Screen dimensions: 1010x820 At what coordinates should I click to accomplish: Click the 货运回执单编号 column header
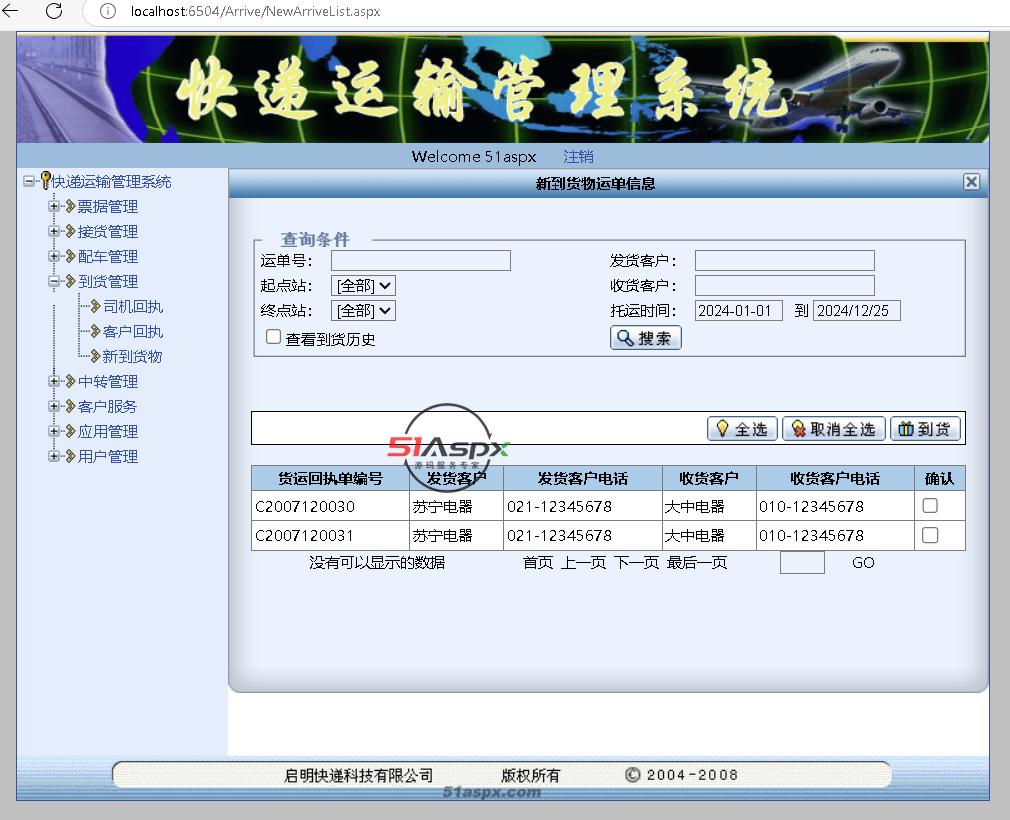coord(330,478)
